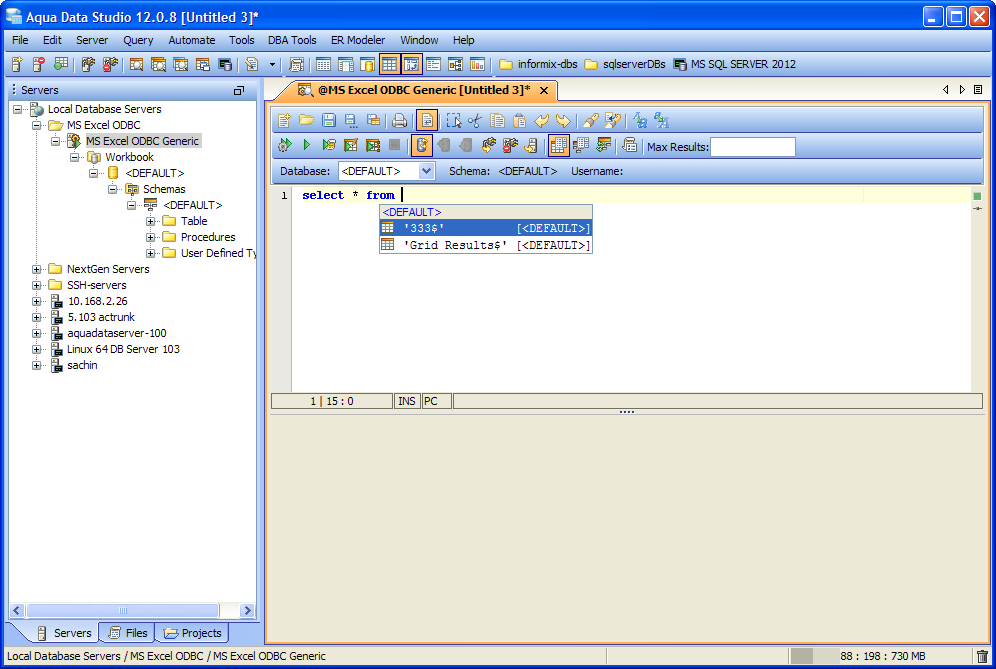
Task: Click the Execute All double-arrow gear icon
Action: click(x=285, y=145)
